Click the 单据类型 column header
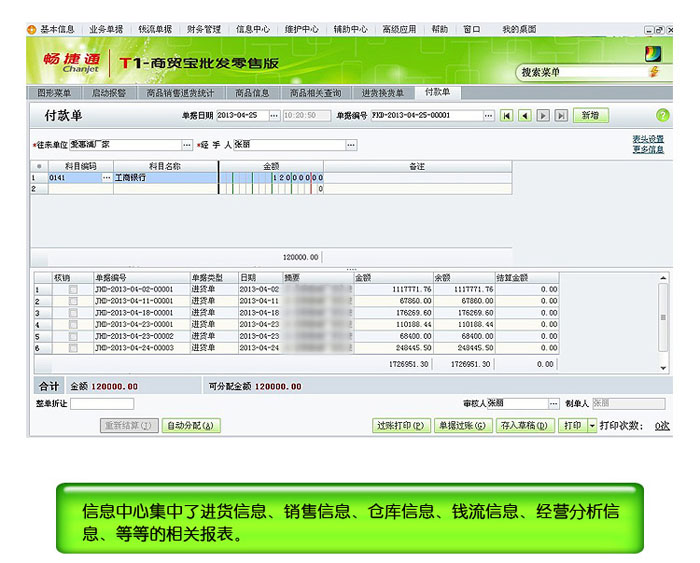The height and width of the screenshot is (563, 700). 214,277
